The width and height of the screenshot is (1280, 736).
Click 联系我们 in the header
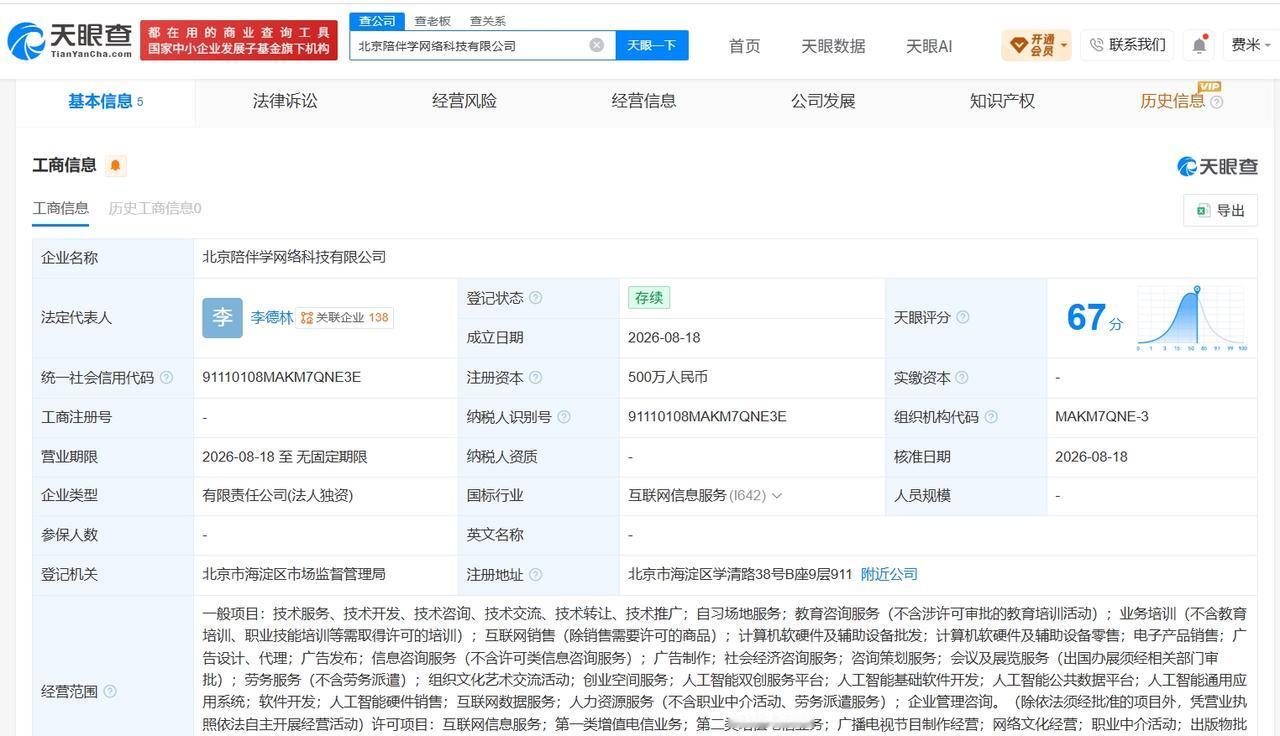1128,45
